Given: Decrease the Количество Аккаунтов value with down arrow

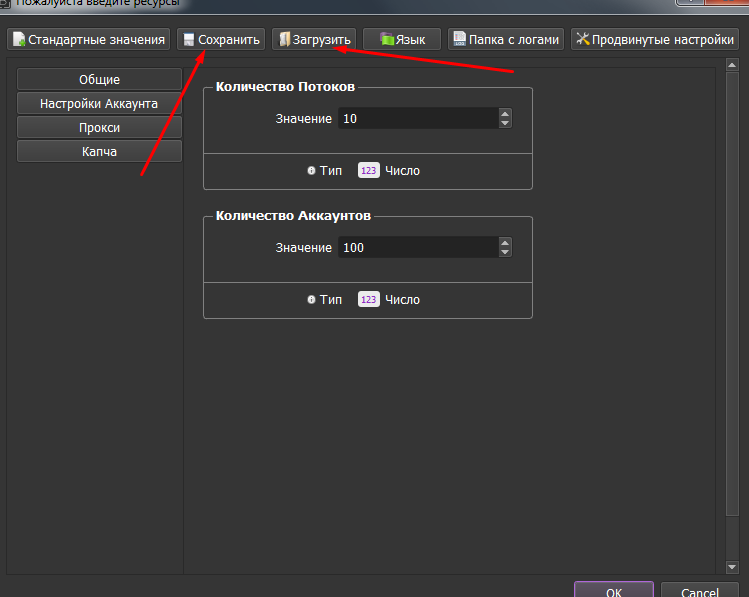Looking at the screenshot, I should coord(505,253).
